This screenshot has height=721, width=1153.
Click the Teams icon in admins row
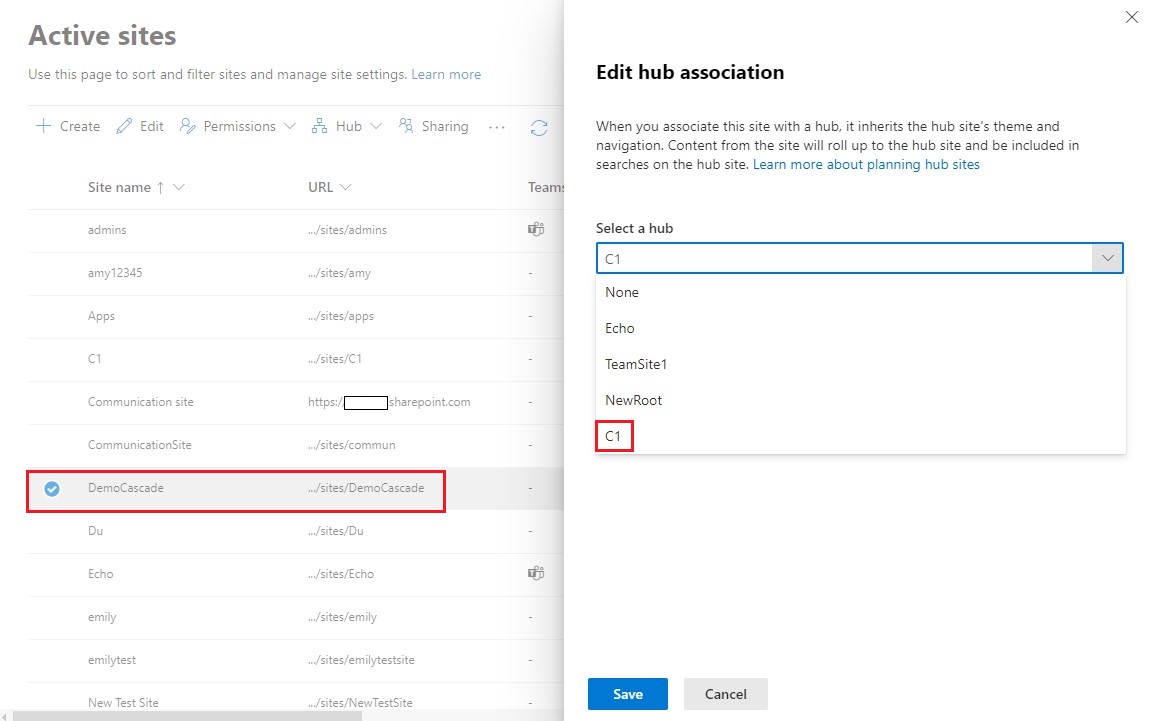pyautogui.click(x=536, y=230)
